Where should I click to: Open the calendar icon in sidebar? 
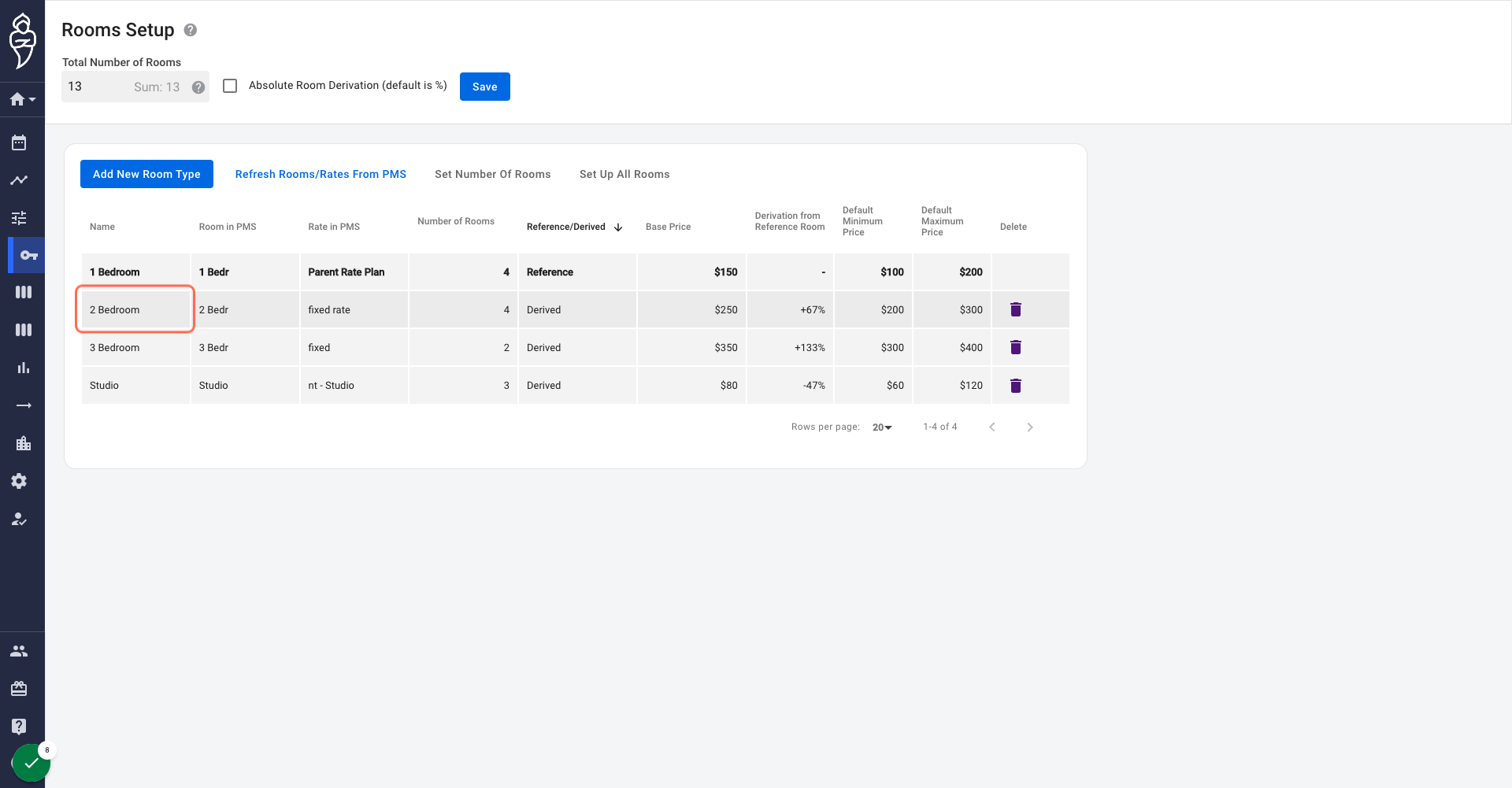19,142
